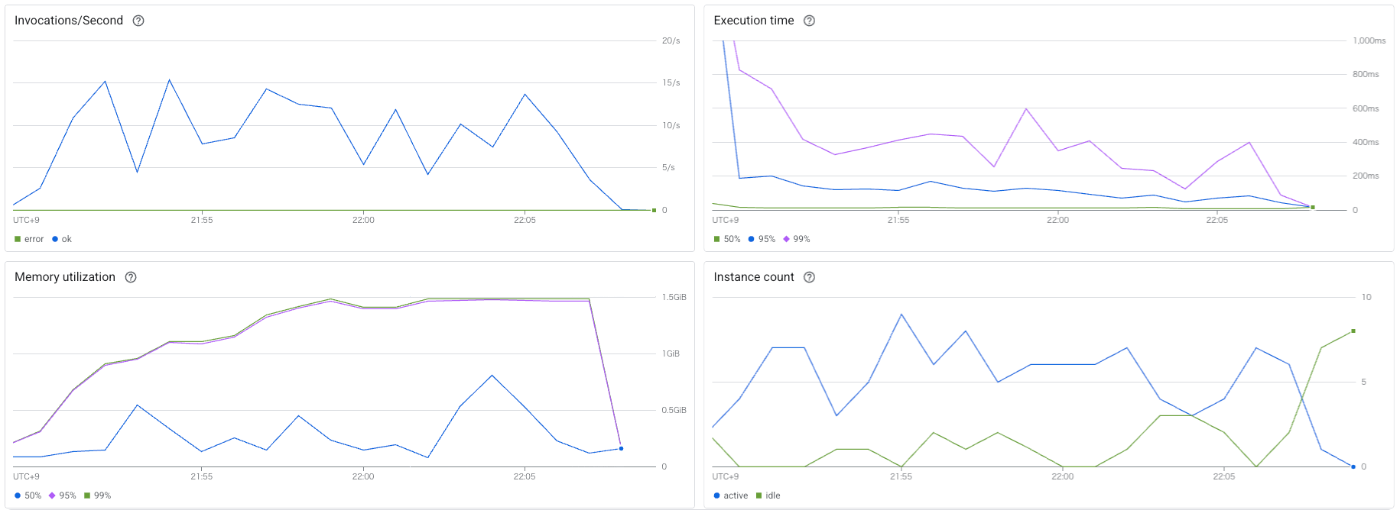1400x510 pixels.
Task: Toggle active series in Instance count legend
Action: pos(733,495)
